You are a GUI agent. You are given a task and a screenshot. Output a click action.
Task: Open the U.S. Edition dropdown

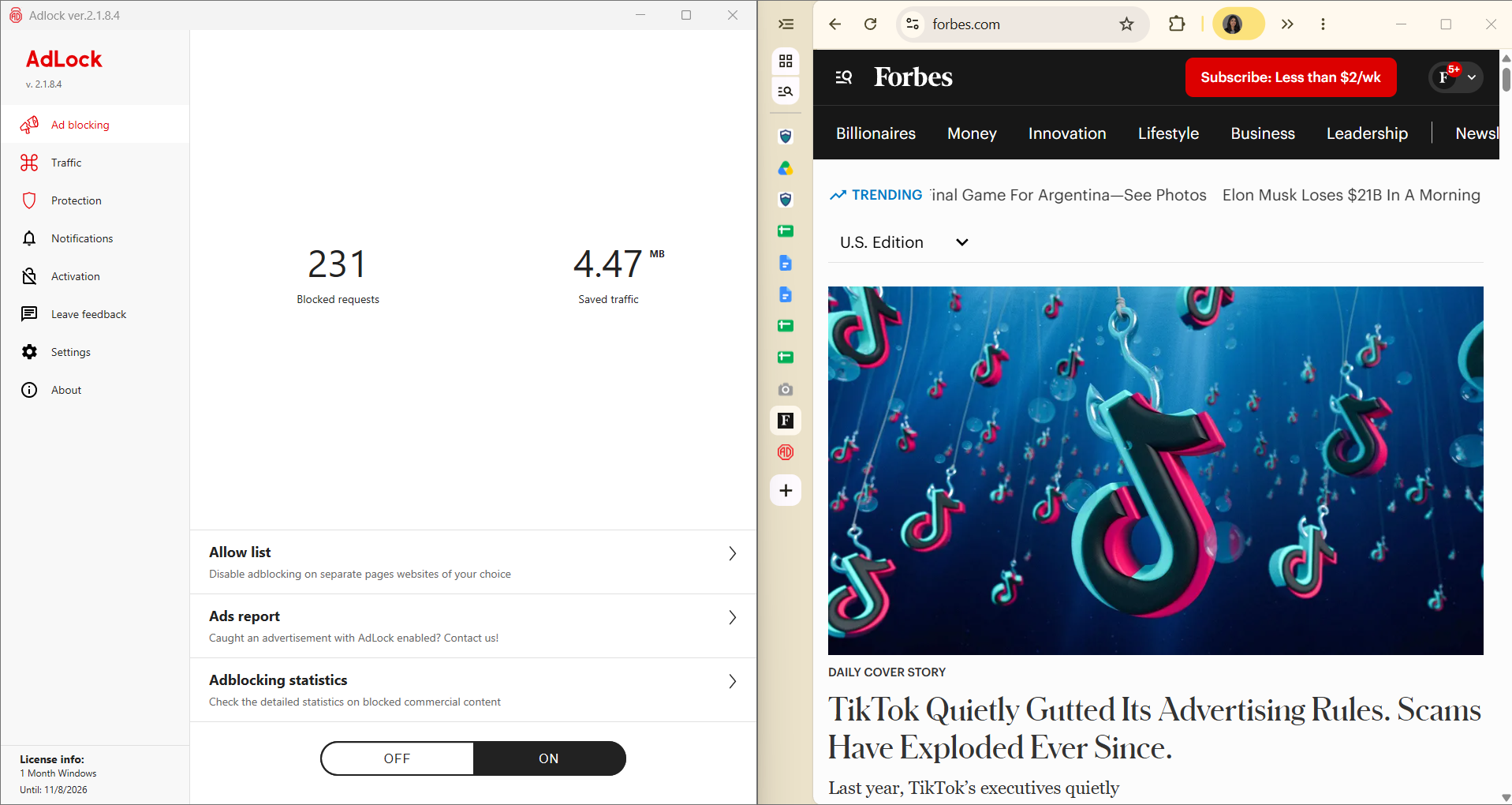pyautogui.click(x=904, y=242)
